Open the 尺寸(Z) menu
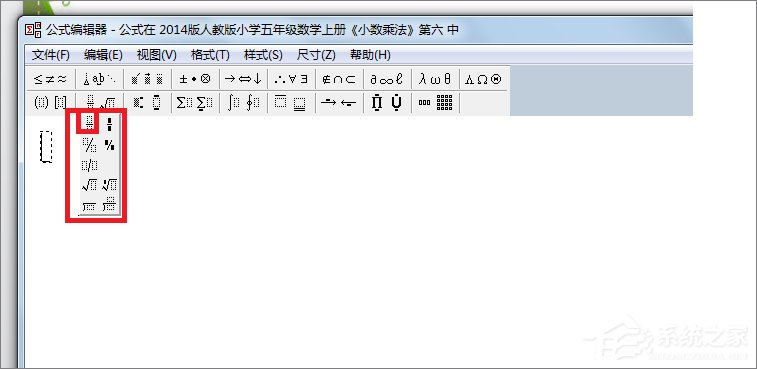This screenshot has height=369, width=757. pyautogui.click(x=316, y=55)
